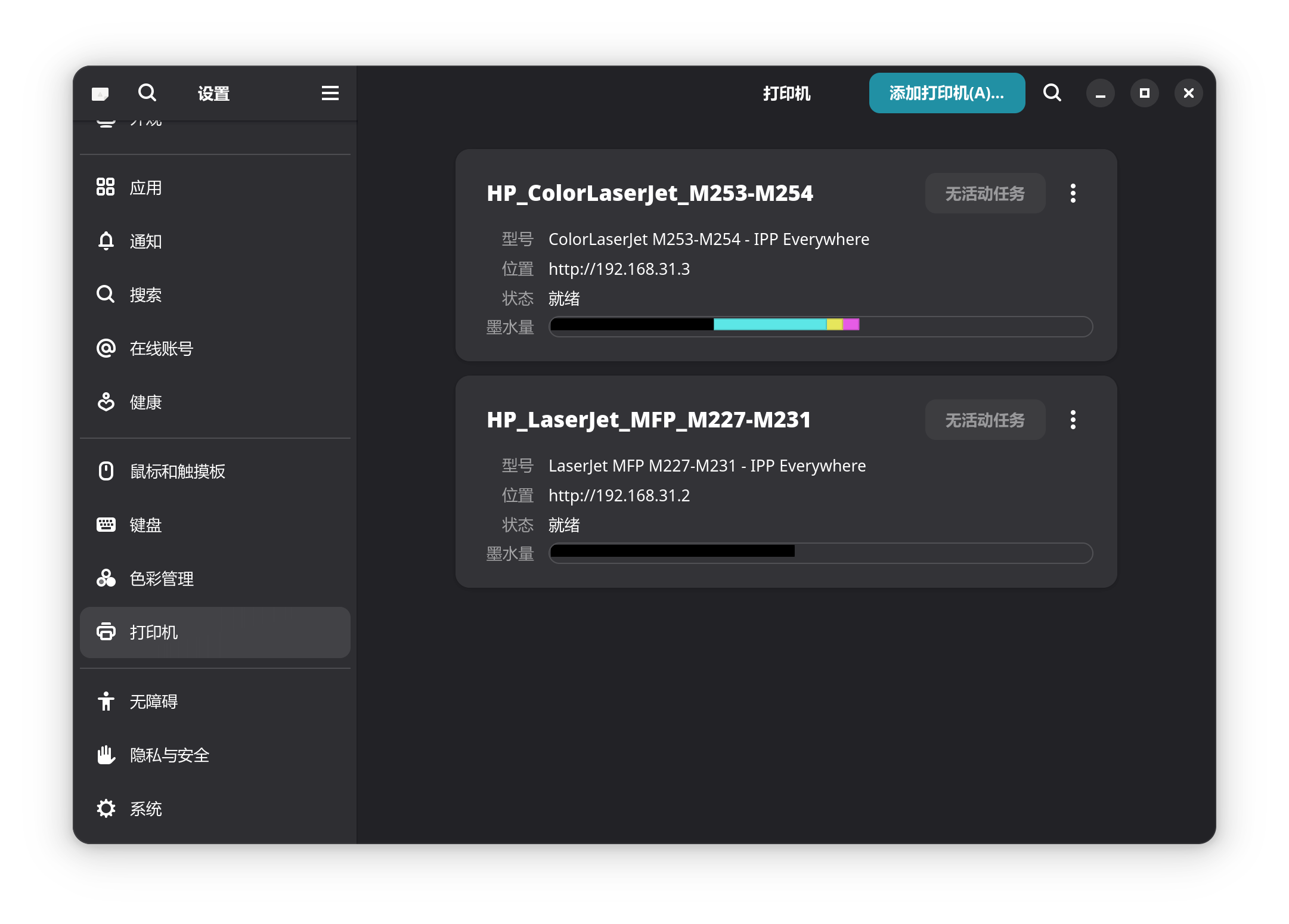Click printer title HP_LaserJet_MFP_M227-M231
The height and width of the screenshot is (924, 1289).
[649, 420]
